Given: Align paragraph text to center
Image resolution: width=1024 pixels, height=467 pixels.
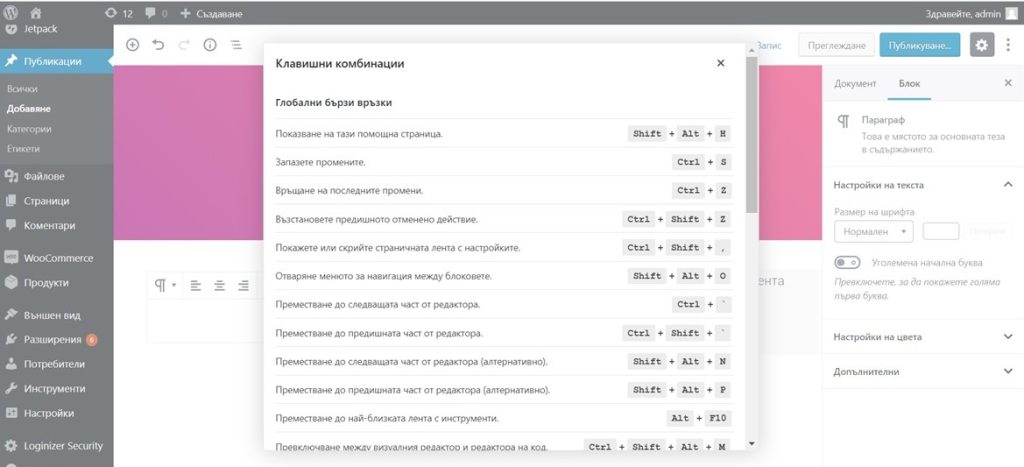Looking at the screenshot, I should [x=220, y=285].
